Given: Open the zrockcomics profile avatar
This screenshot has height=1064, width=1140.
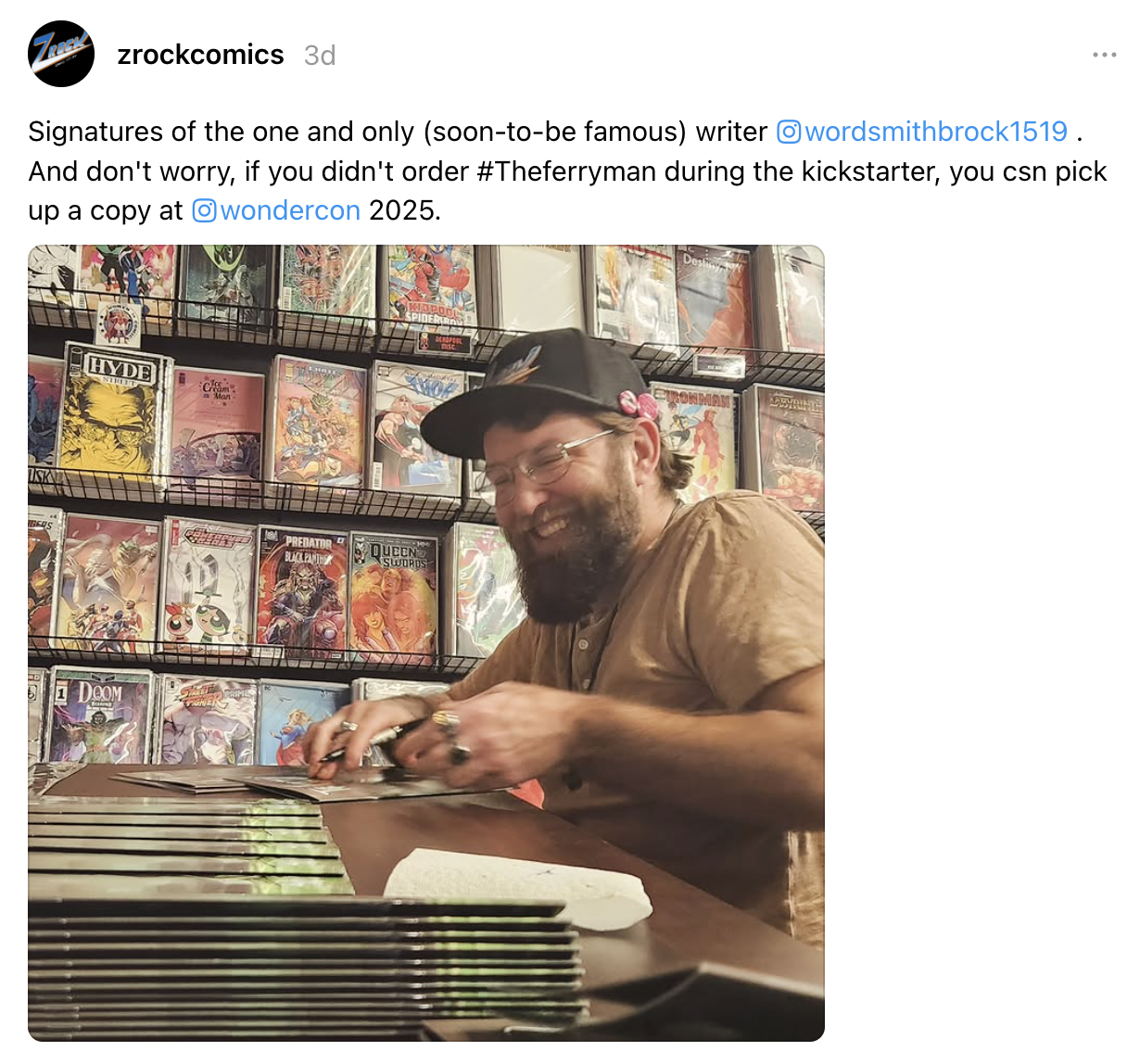Looking at the screenshot, I should pyautogui.click(x=61, y=54).
